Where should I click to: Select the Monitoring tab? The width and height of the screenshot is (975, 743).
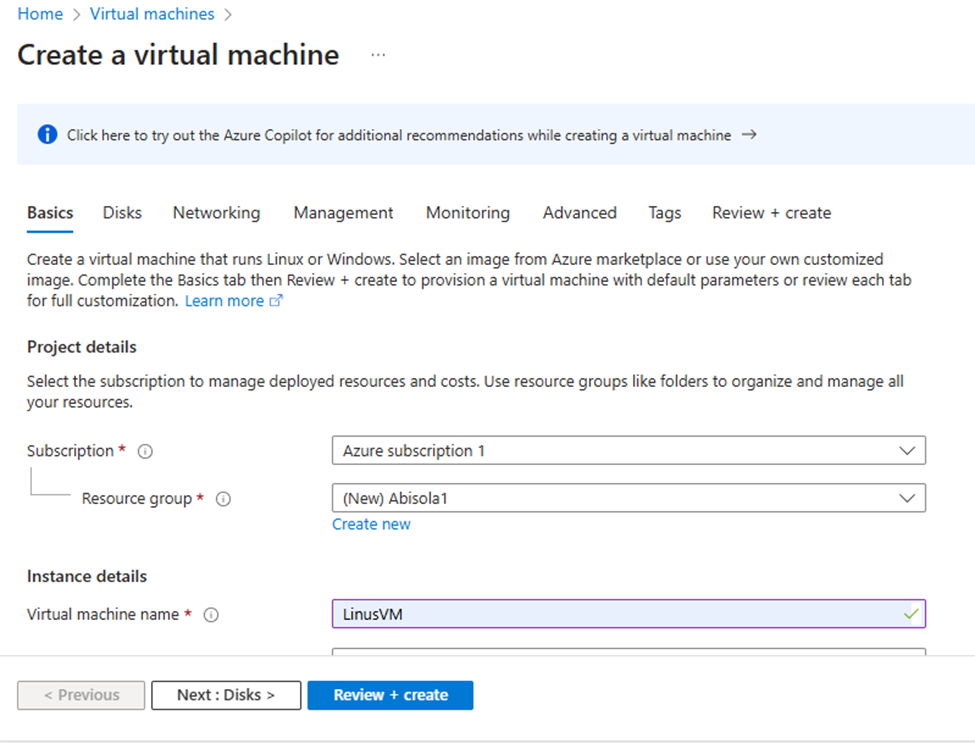click(x=467, y=213)
